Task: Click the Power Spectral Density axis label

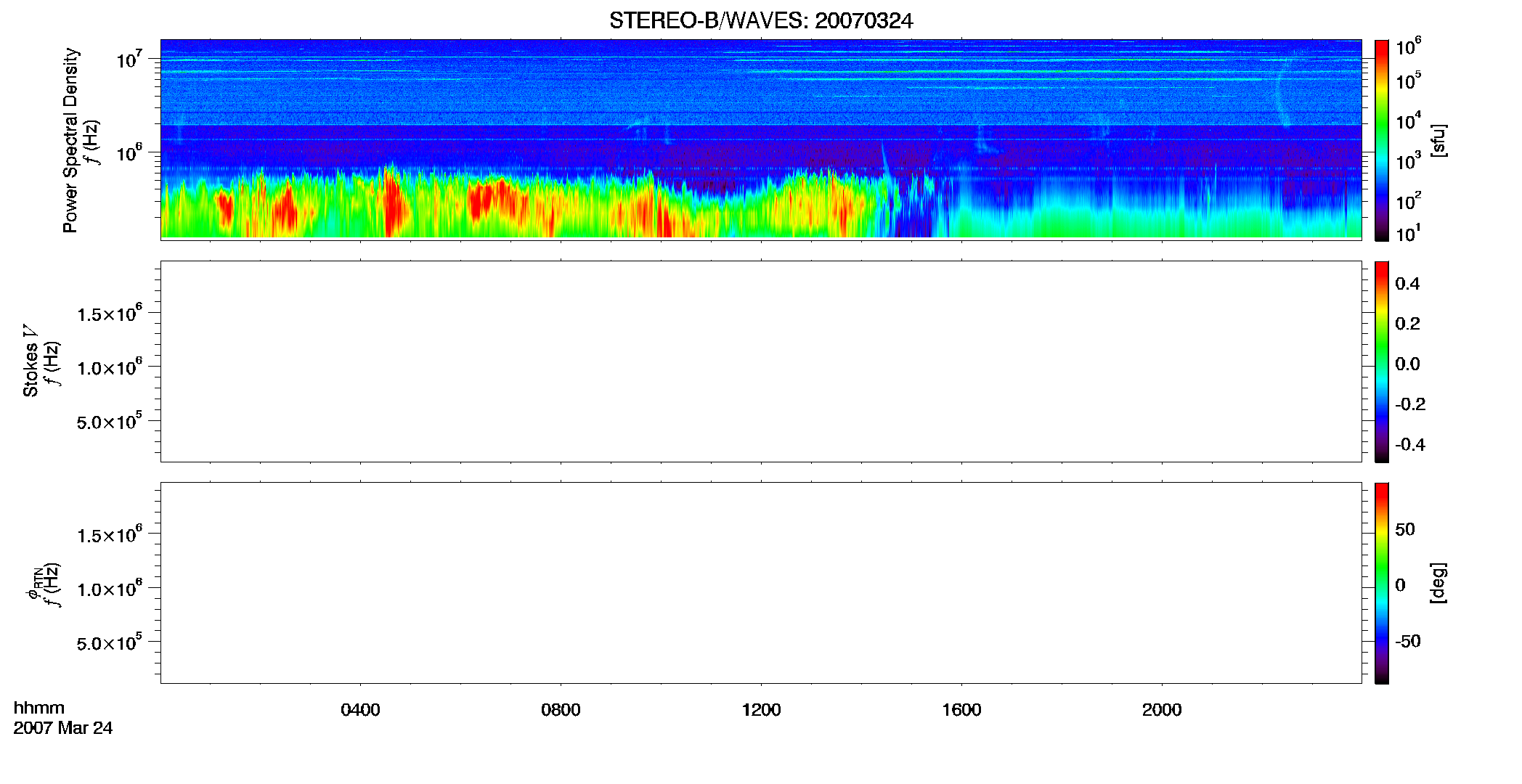Action: [70, 140]
